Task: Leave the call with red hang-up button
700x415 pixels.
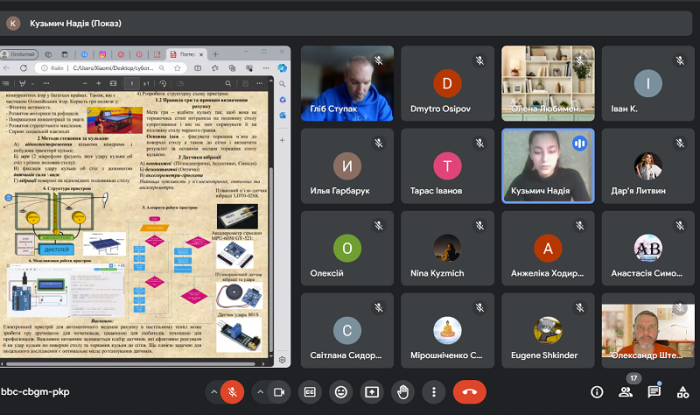Action: 470,392
